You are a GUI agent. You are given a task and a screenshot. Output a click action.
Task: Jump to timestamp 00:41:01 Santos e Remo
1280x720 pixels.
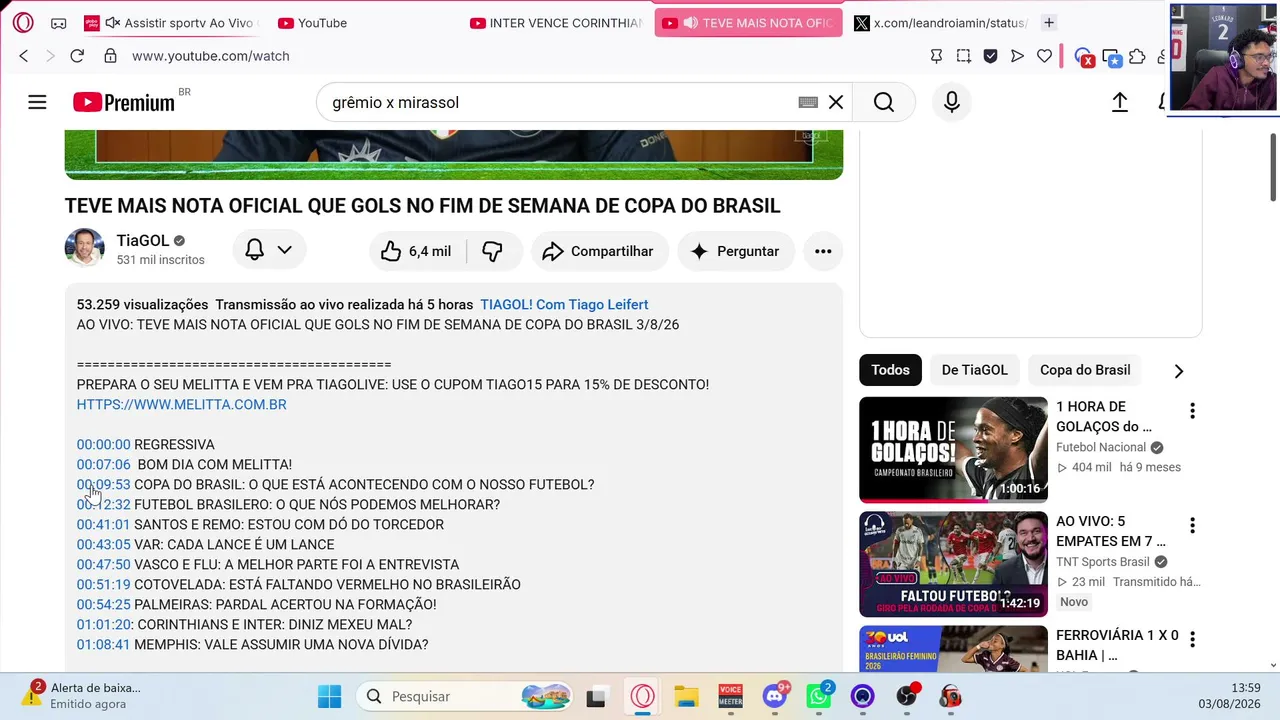pyautogui.click(x=104, y=524)
